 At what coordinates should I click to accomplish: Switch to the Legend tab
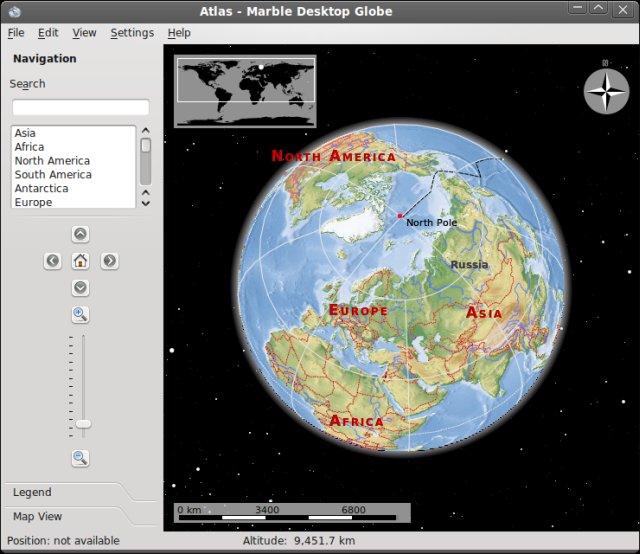[32, 492]
